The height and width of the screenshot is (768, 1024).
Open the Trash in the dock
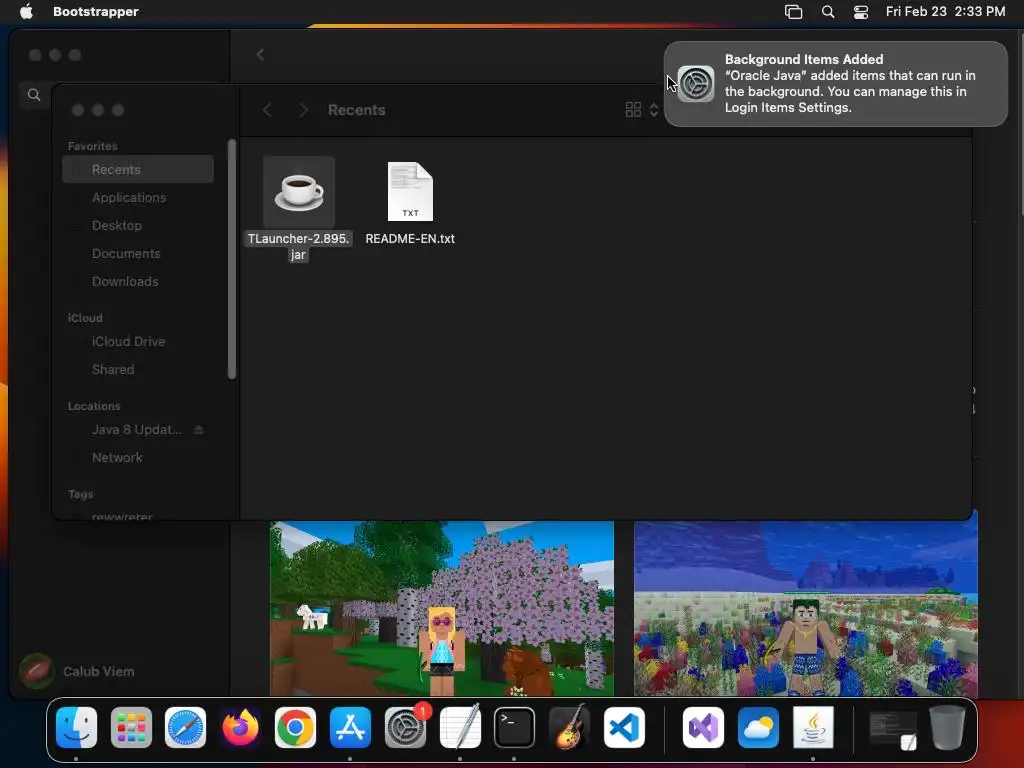(947, 728)
